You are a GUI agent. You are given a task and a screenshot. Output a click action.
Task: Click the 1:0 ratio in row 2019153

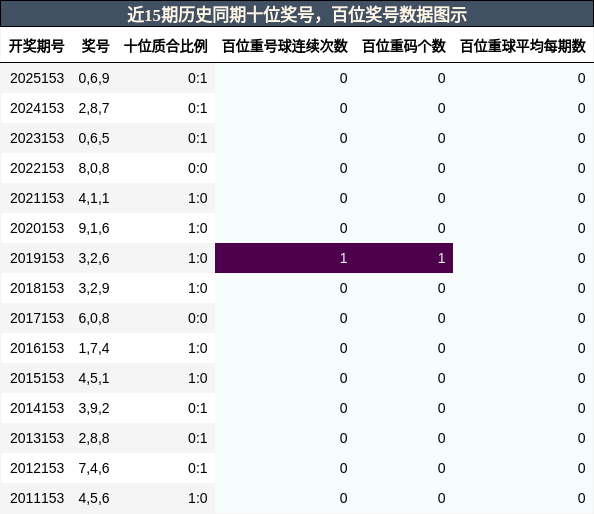point(198,258)
